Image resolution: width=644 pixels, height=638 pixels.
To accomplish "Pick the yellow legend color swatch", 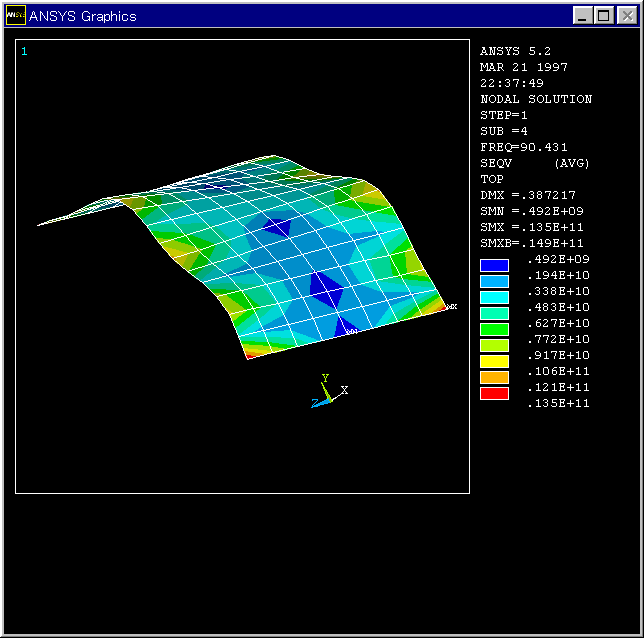I will pyautogui.click(x=494, y=362).
